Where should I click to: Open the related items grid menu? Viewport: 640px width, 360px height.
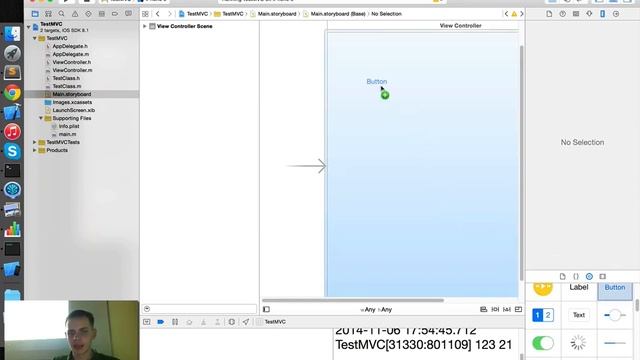pyautogui.click(x=145, y=14)
